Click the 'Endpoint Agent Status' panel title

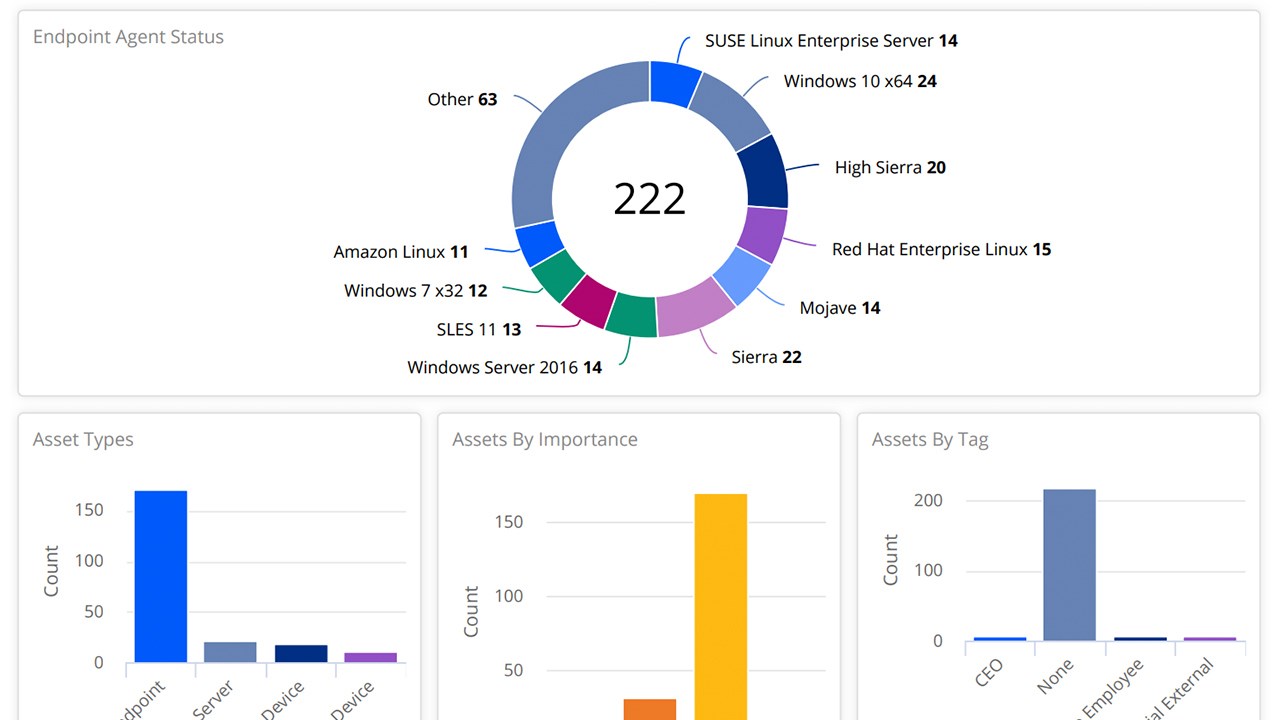click(x=128, y=37)
